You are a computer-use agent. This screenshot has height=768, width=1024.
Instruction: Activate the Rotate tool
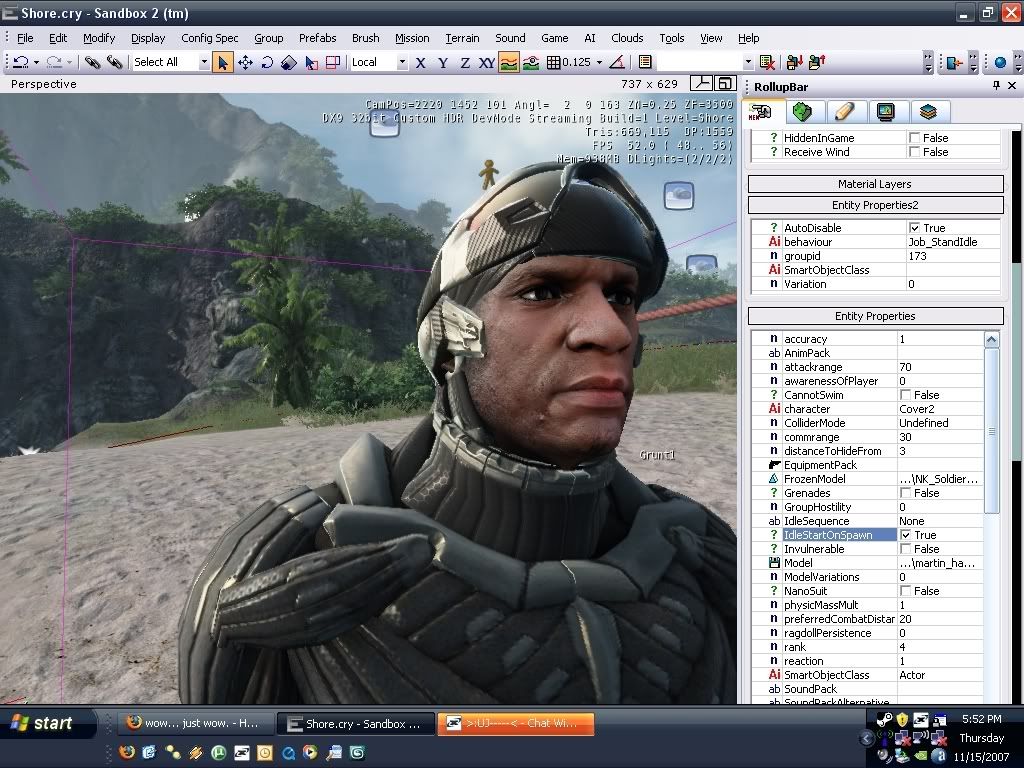[267, 62]
